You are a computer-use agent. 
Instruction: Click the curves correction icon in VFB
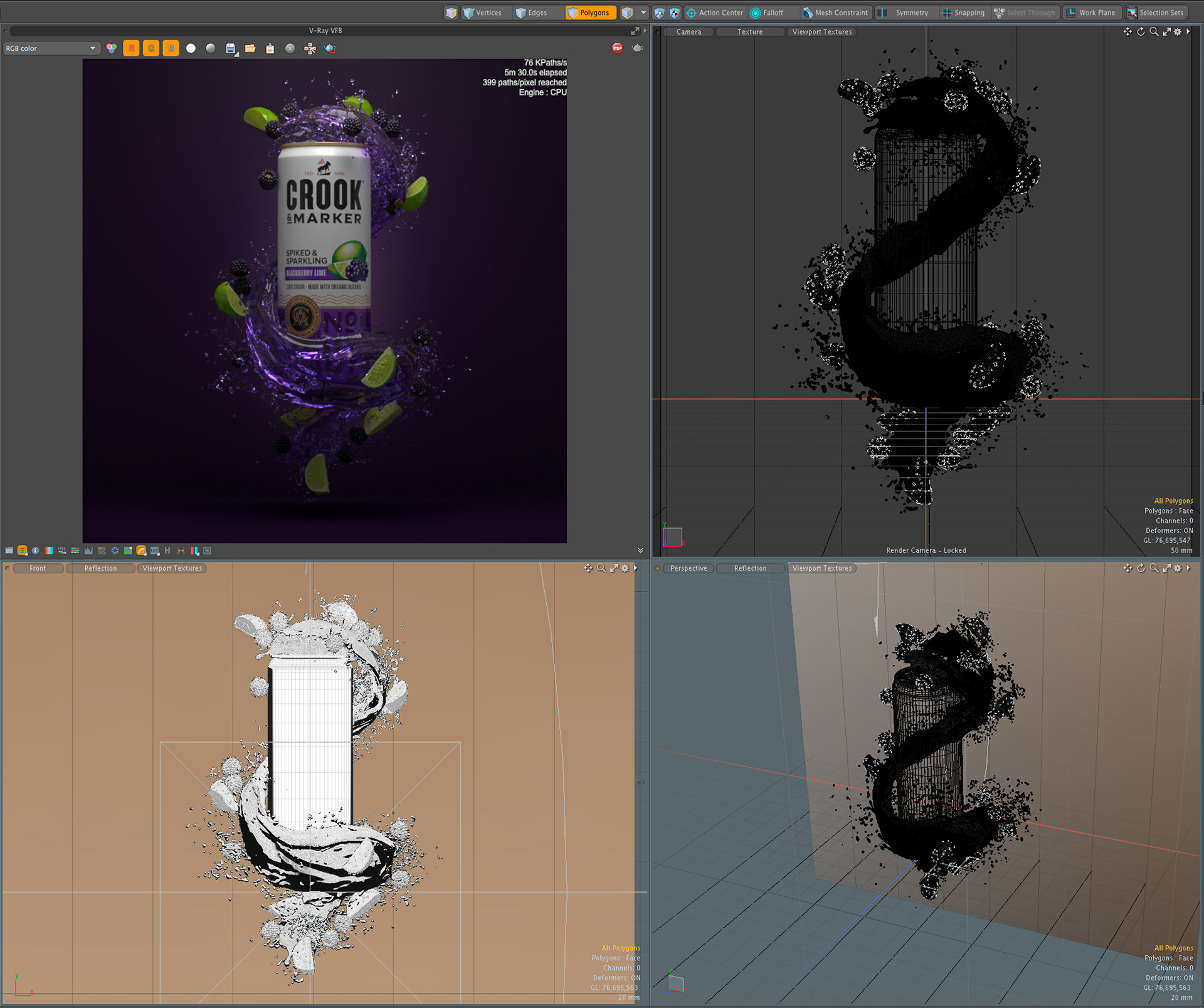[102, 551]
